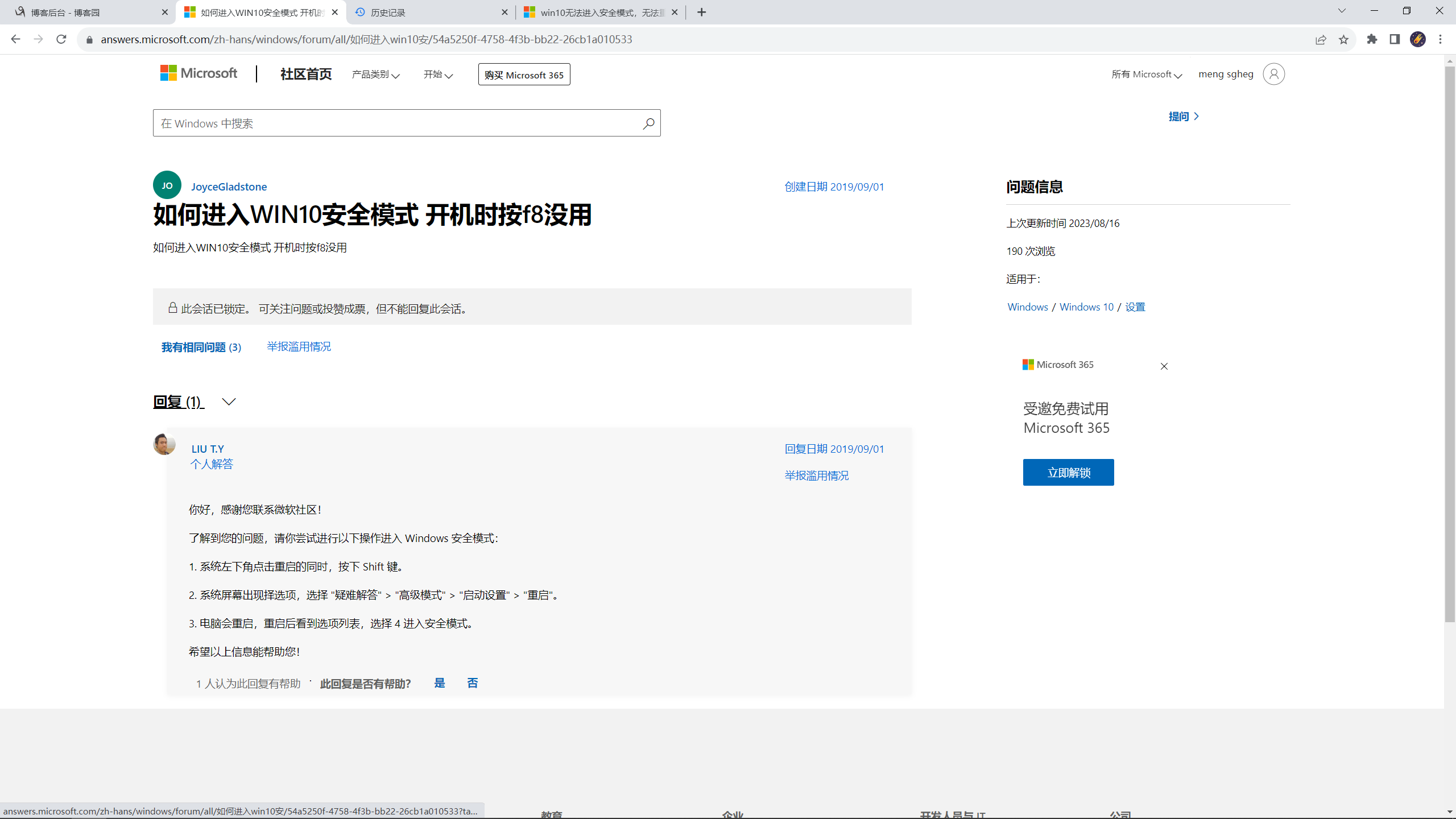Screen dimensions: 1456x819
Task: Click the browser reload icon
Action: pos(61,39)
